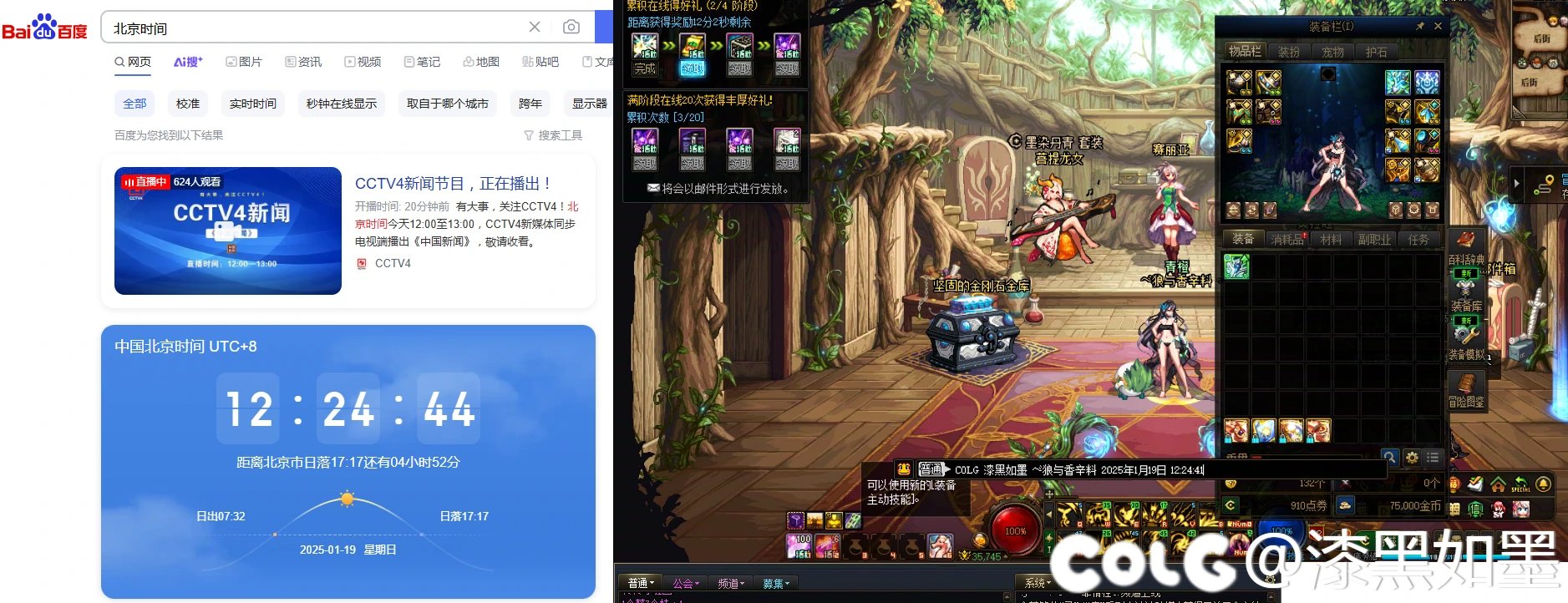This screenshot has height=603, width=1568.
Task: Click the cyan branch title equipment slot
Action: click(x=1398, y=82)
